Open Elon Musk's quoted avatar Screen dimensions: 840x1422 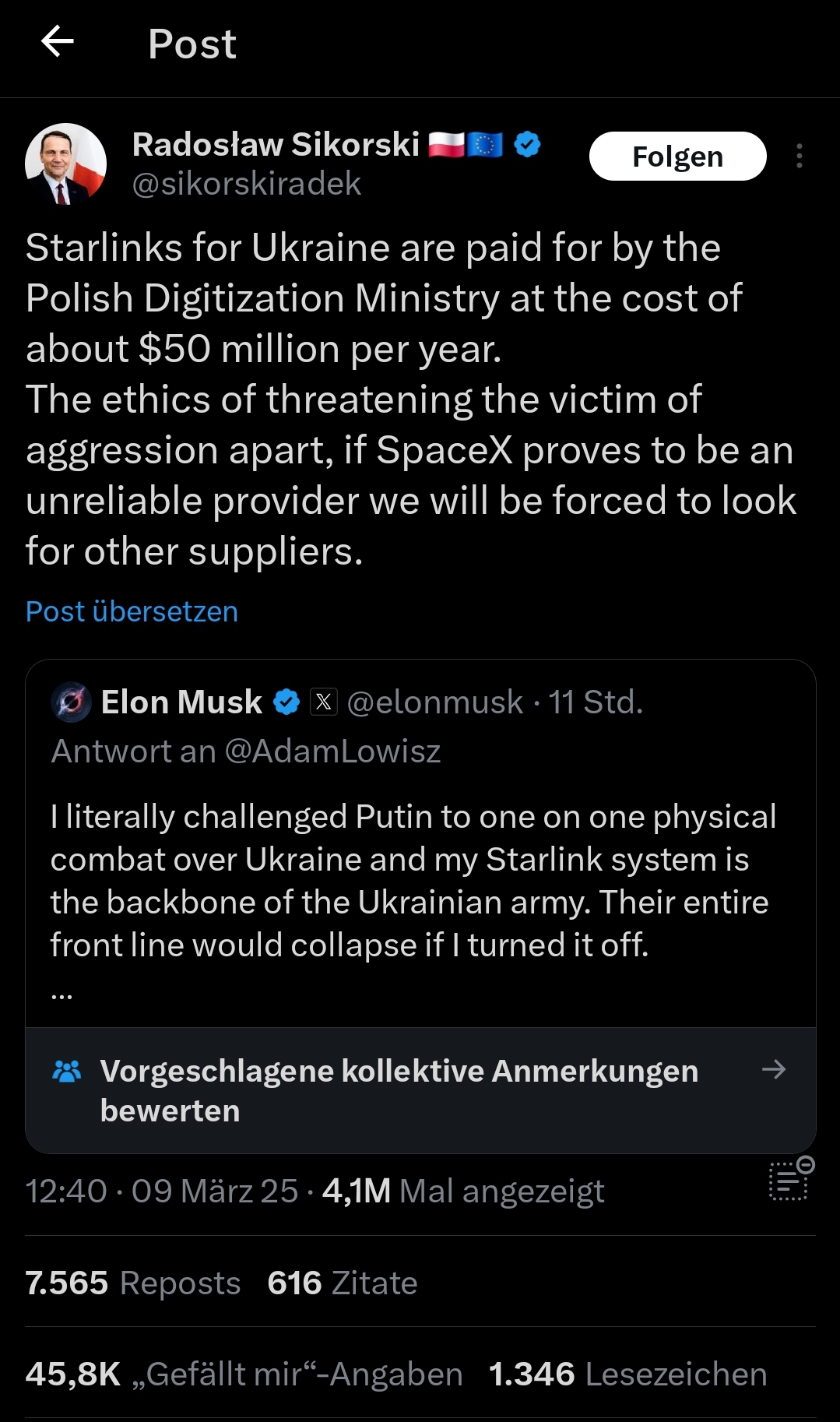pos(72,702)
